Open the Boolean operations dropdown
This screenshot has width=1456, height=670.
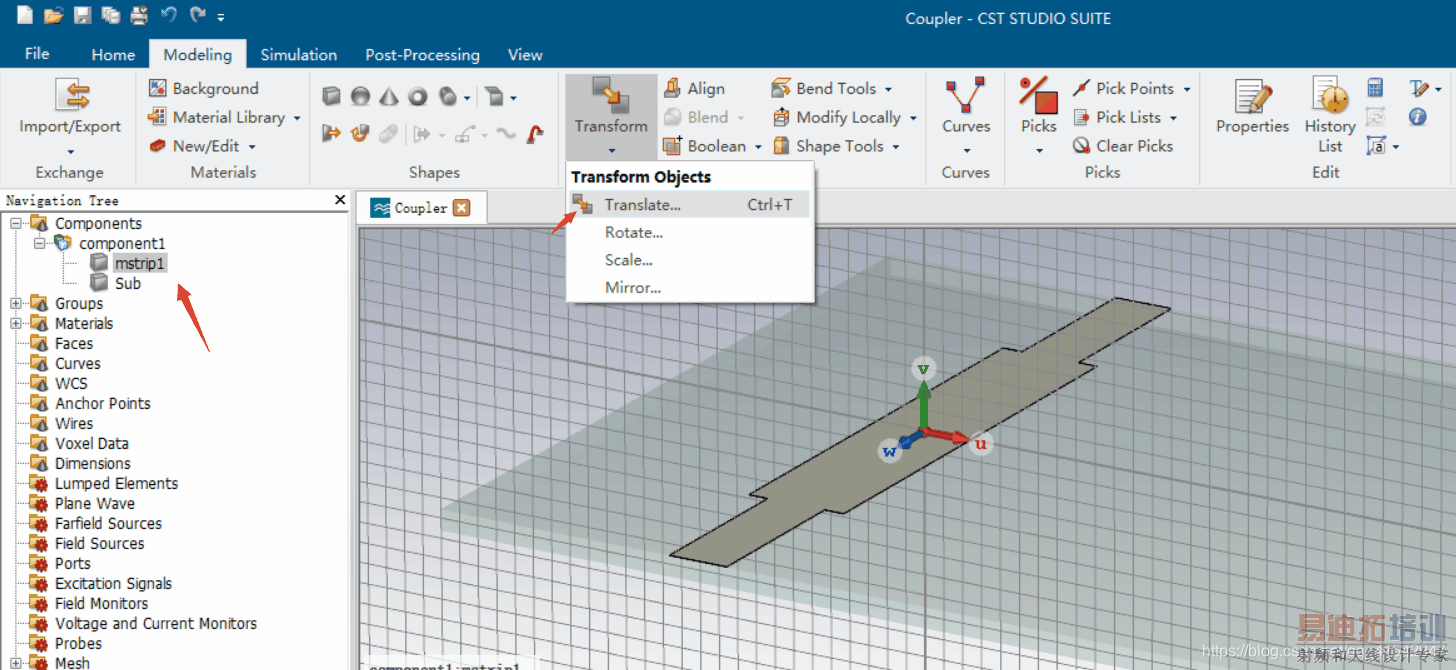[x=712, y=146]
